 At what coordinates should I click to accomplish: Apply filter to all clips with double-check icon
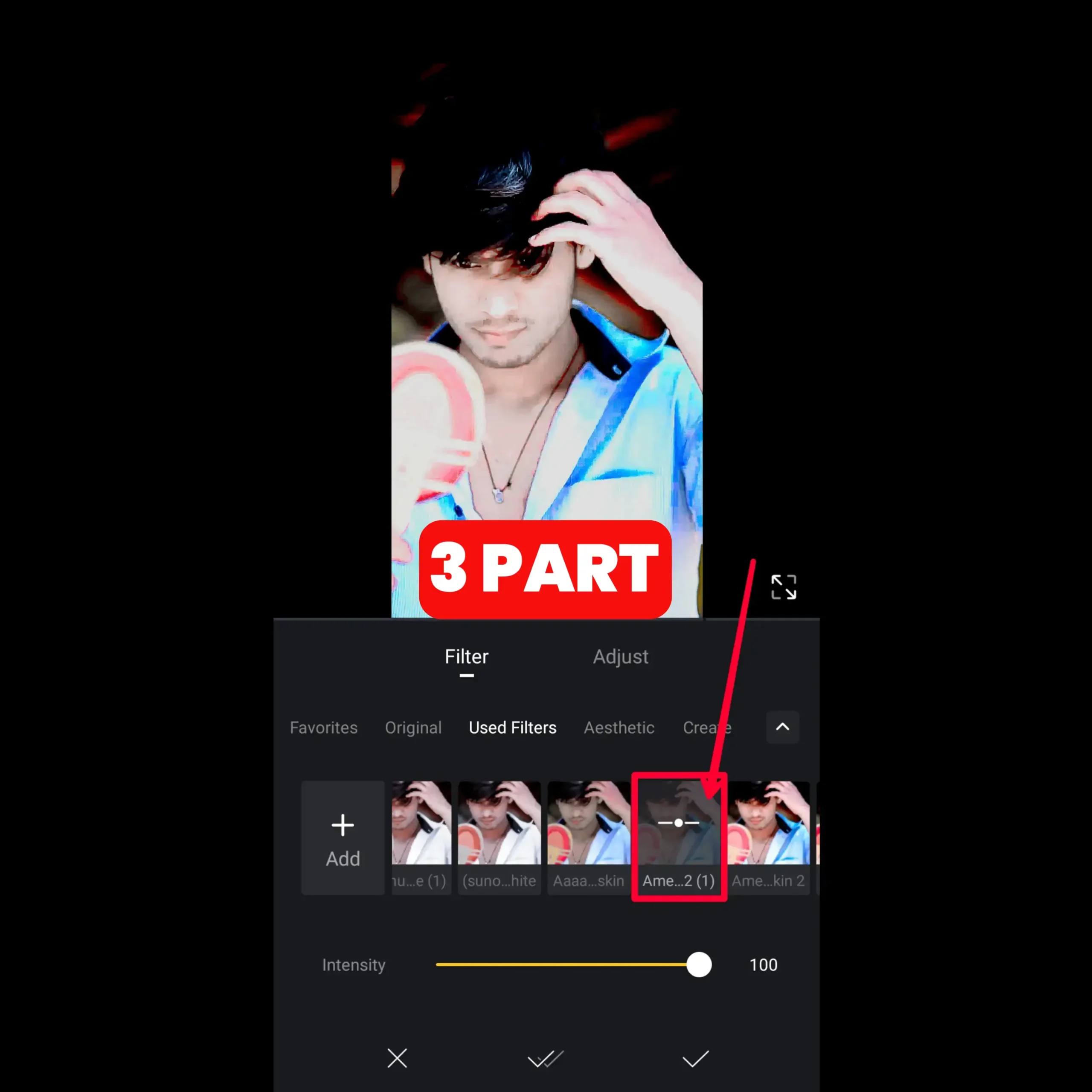pyautogui.click(x=546, y=1058)
